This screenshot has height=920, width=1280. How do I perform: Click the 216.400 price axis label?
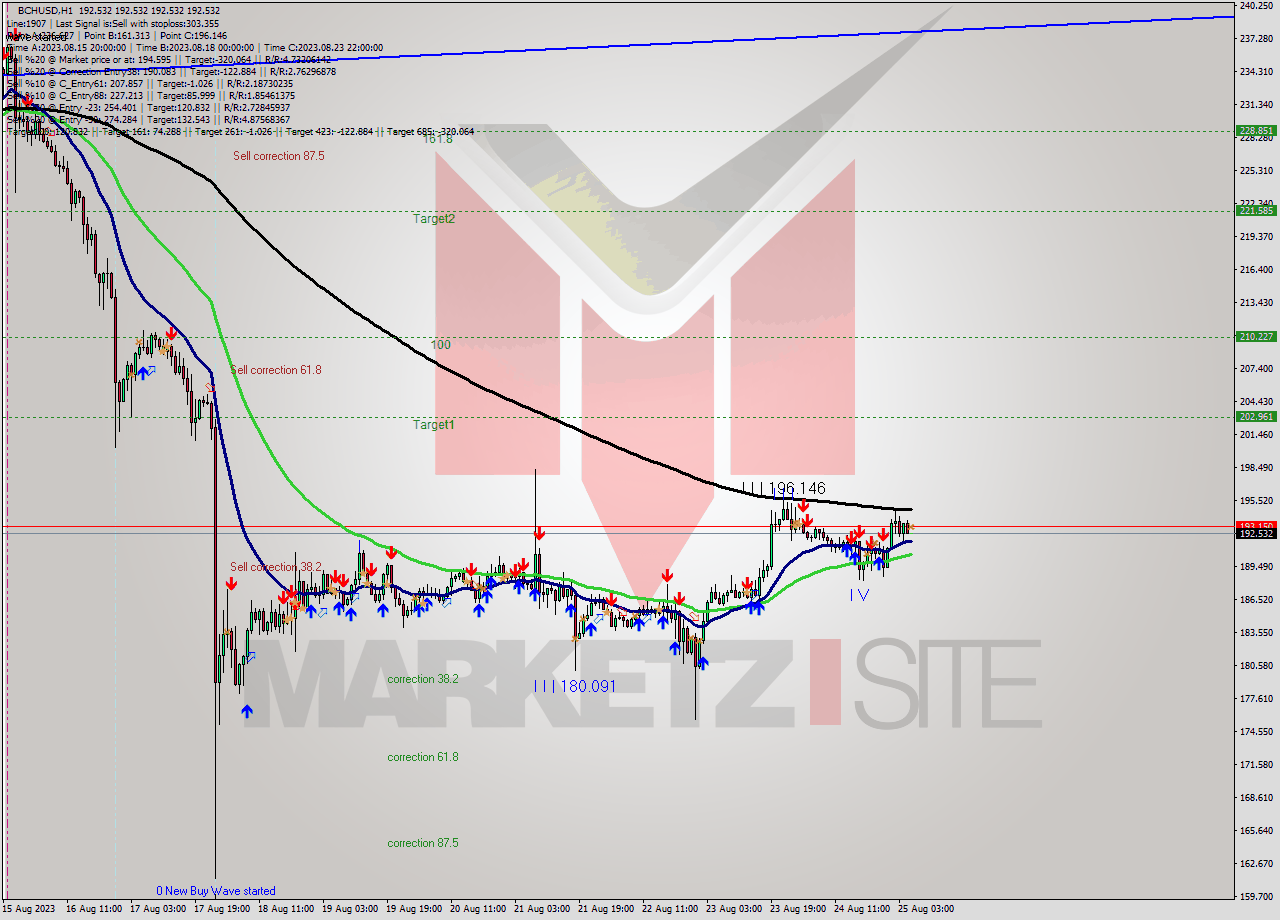click(1256, 269)
